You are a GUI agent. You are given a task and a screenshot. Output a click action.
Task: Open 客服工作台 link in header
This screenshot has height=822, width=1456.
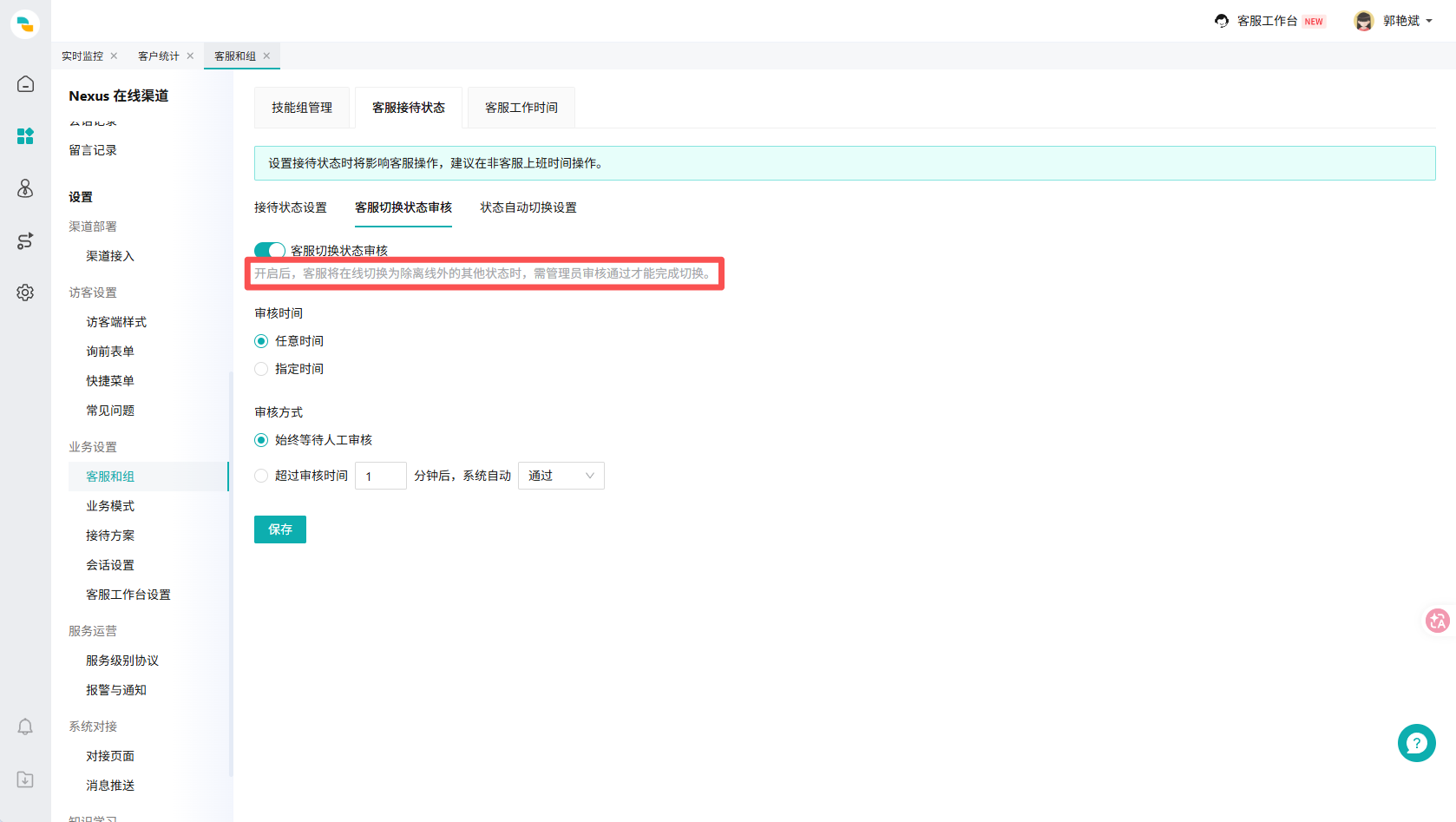(1268, 21)
